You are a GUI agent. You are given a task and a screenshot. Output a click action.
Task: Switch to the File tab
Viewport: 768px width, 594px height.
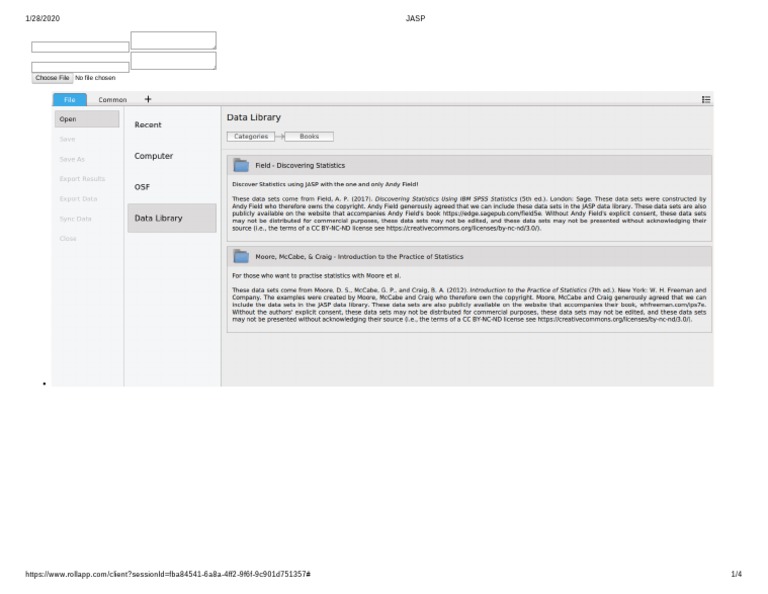pos(70,99)
